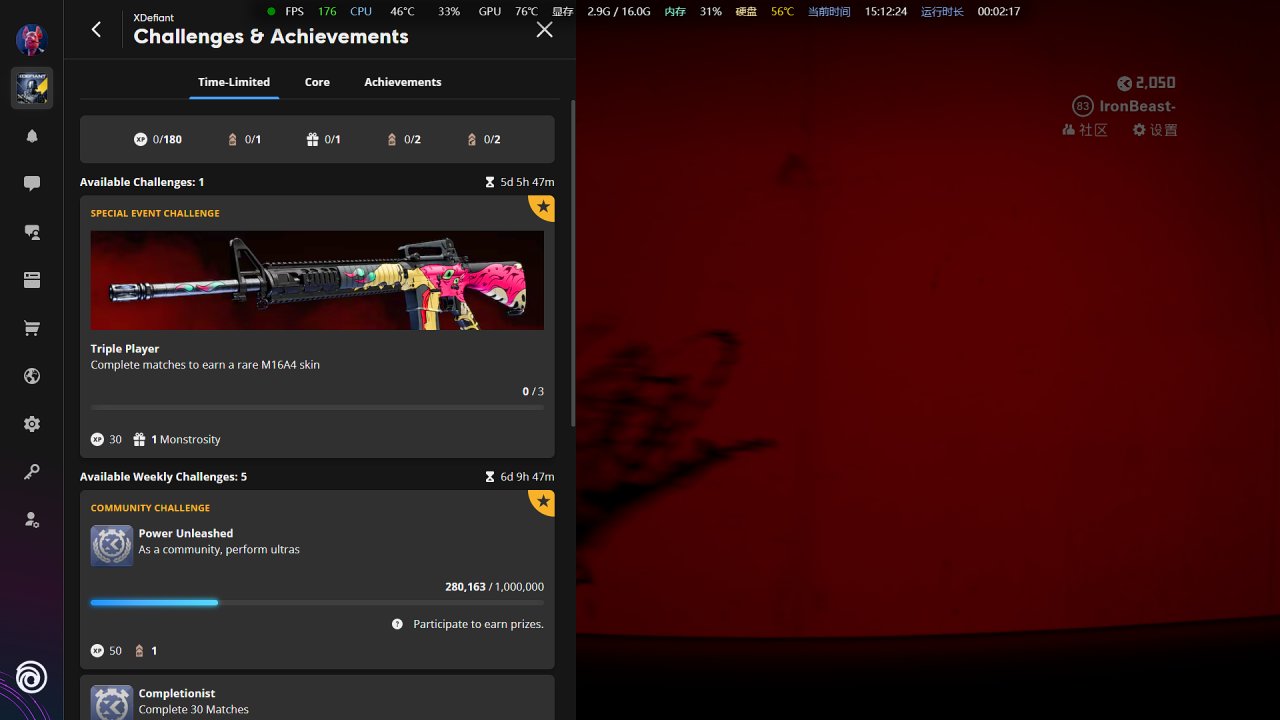This screenshot has width=1280, height=720.
Task: Click the Completionist challenge emblem
Action: 112,703
